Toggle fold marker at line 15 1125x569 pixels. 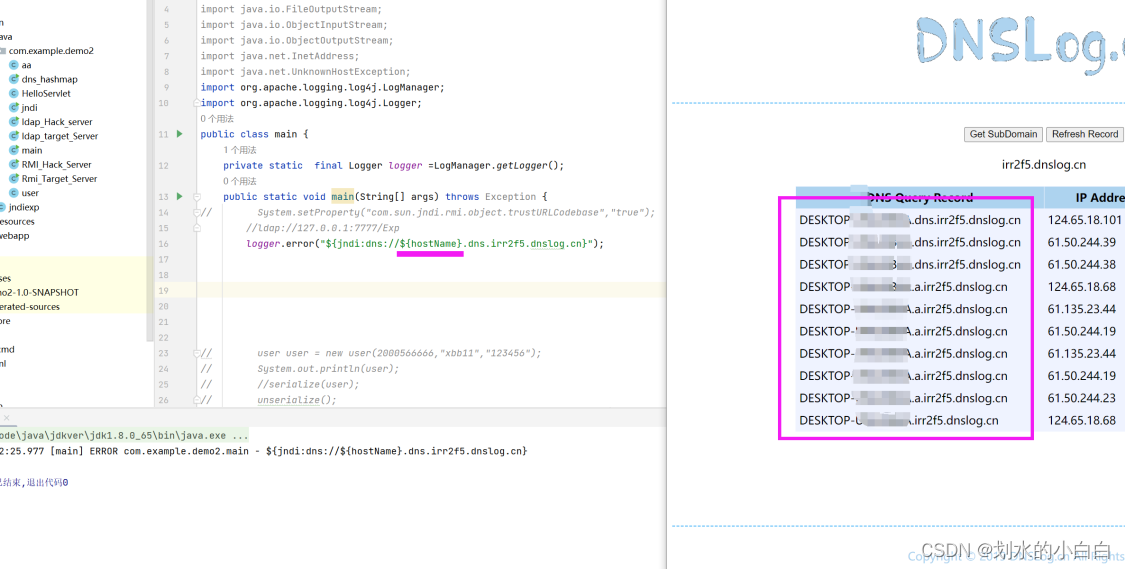click(197, 227)
